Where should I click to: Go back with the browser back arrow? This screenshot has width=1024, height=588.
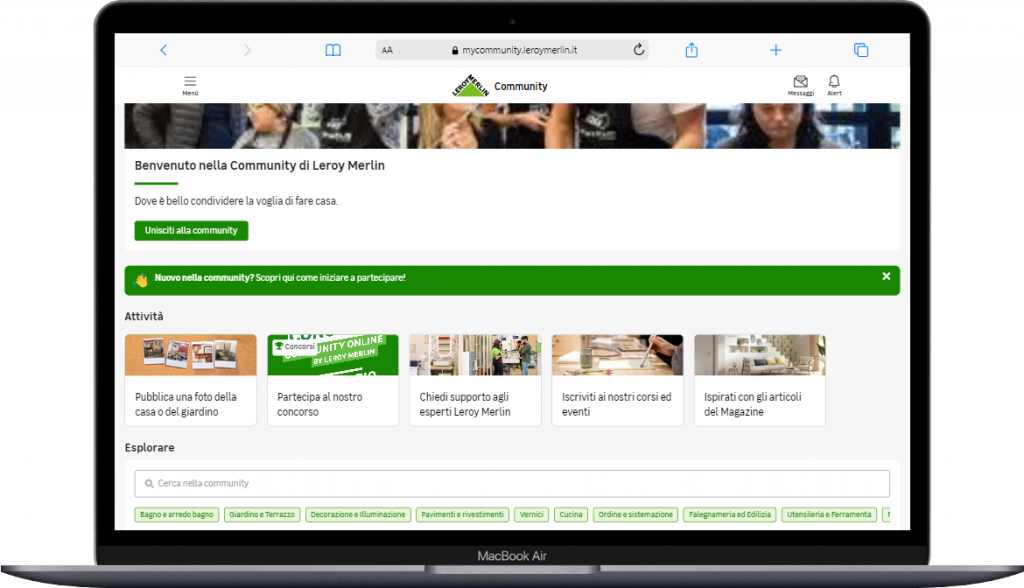[164, 50]
